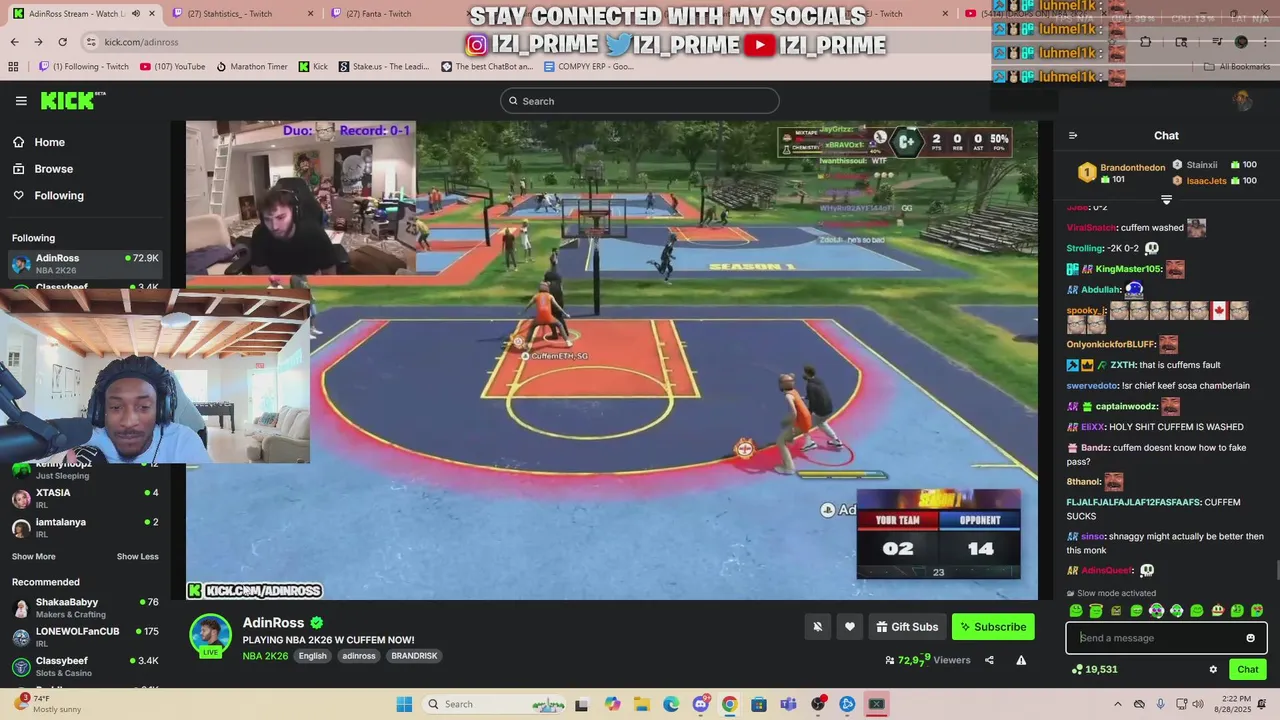
Task: Reload the page
Action: point(62,42)
